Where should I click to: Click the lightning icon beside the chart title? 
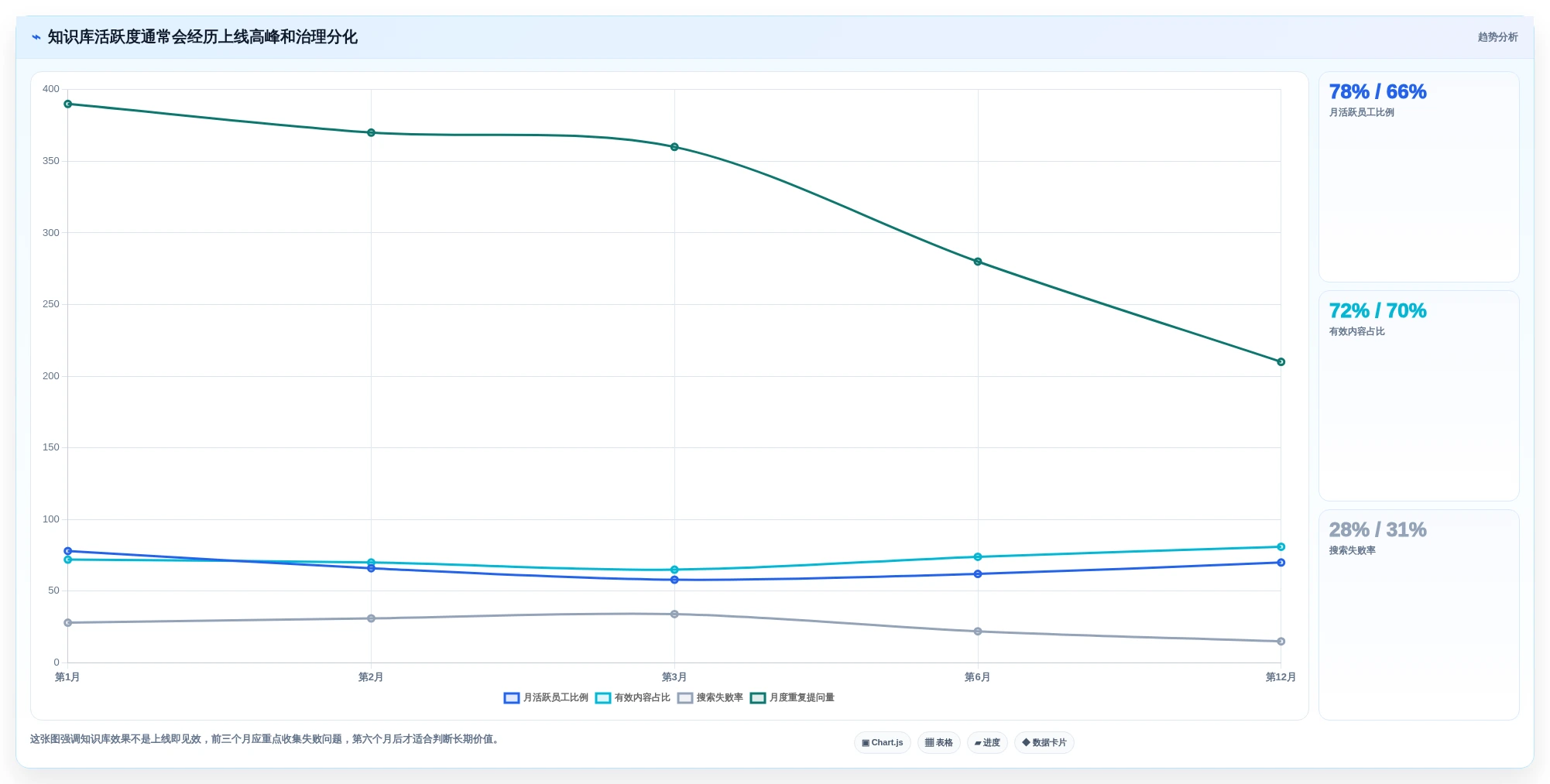click(x=36, y=37)
